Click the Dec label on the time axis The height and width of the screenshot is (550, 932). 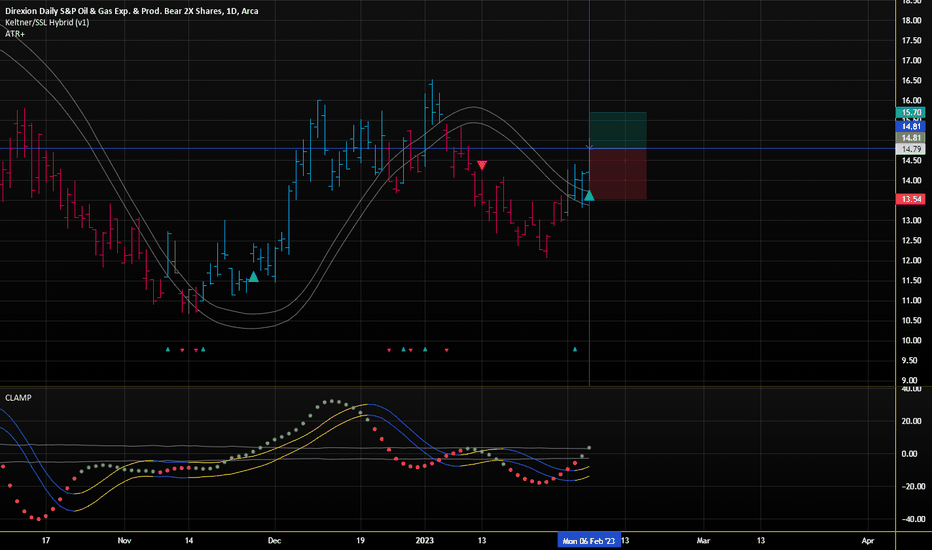[274, 540]
